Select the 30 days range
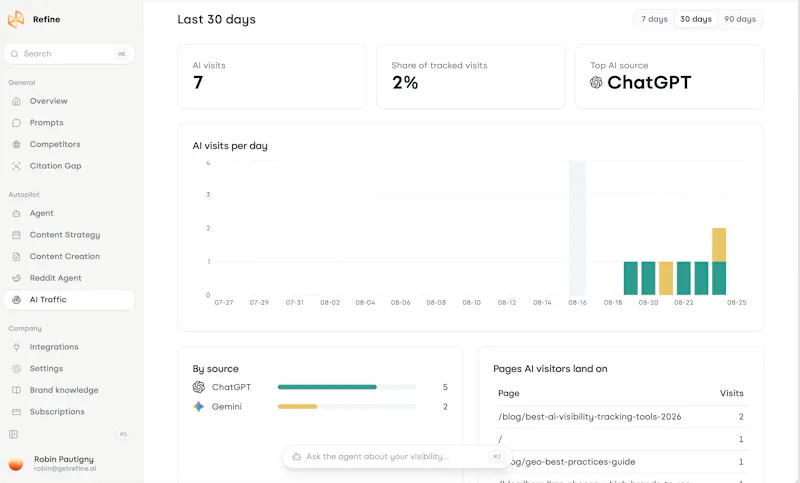The width and height of the screenshot is (800, 483). click(696, 19)
